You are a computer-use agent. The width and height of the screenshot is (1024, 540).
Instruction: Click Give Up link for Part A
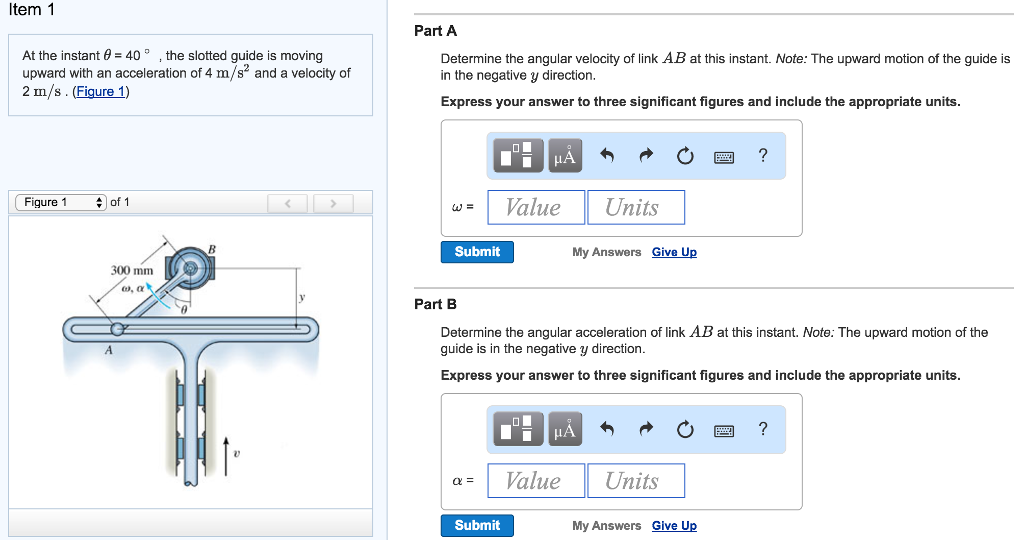pyautogui.click(x=674, y=252)
